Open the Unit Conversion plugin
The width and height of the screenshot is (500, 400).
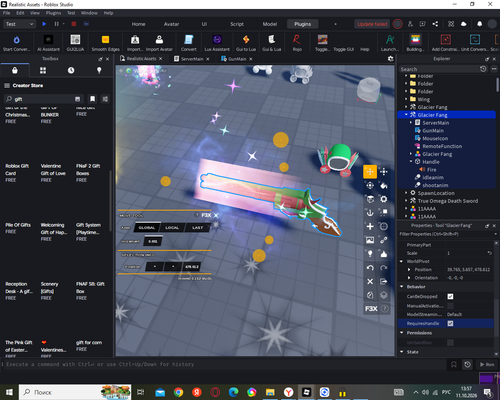pos(475,43)
